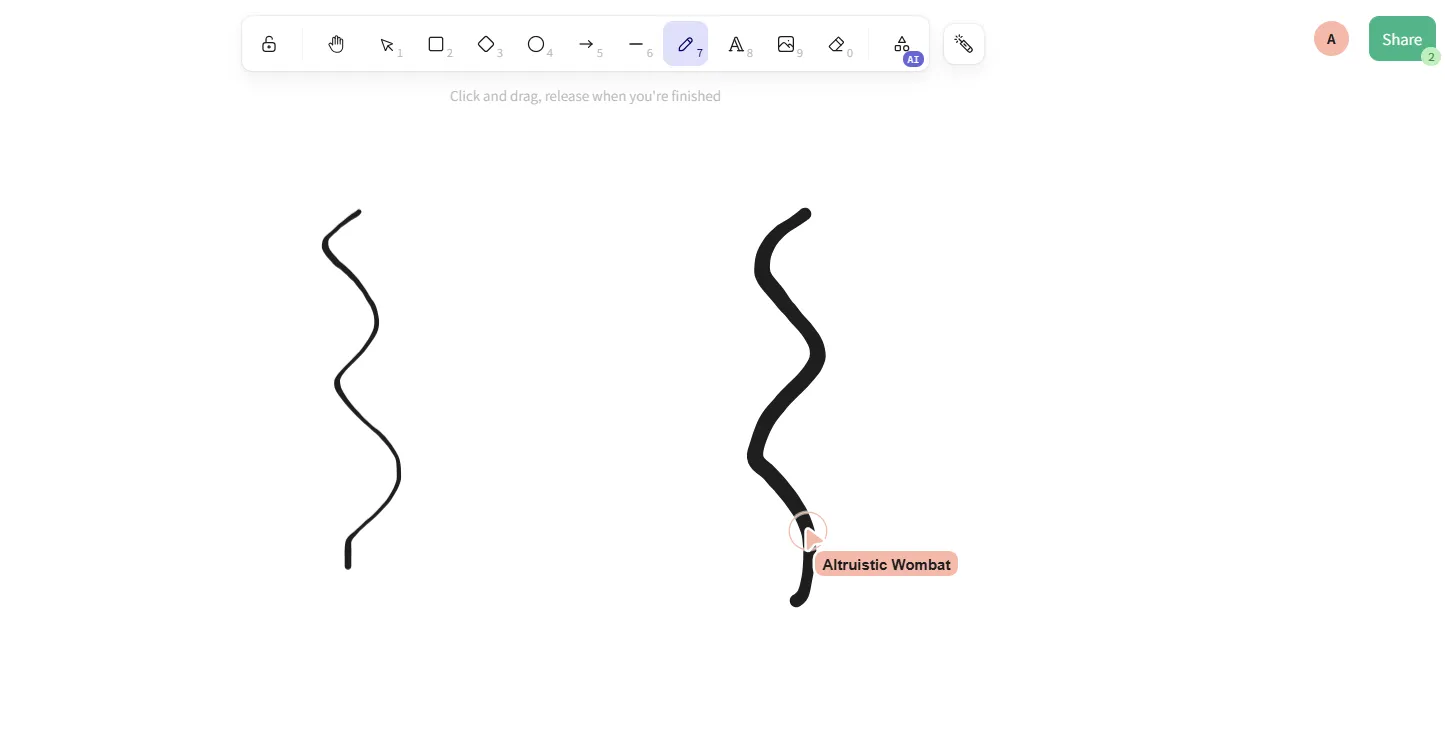This screenshot has height=738, width=1445.
Task: Select the Hand panning tool
Action: tap(336, 44)
